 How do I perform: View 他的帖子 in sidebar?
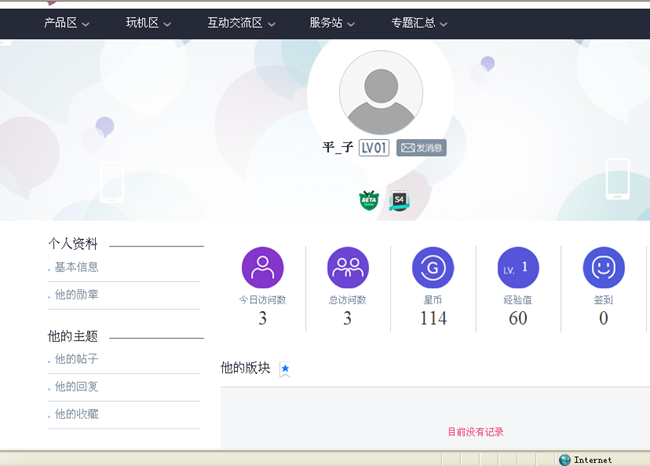click(77, 359)
